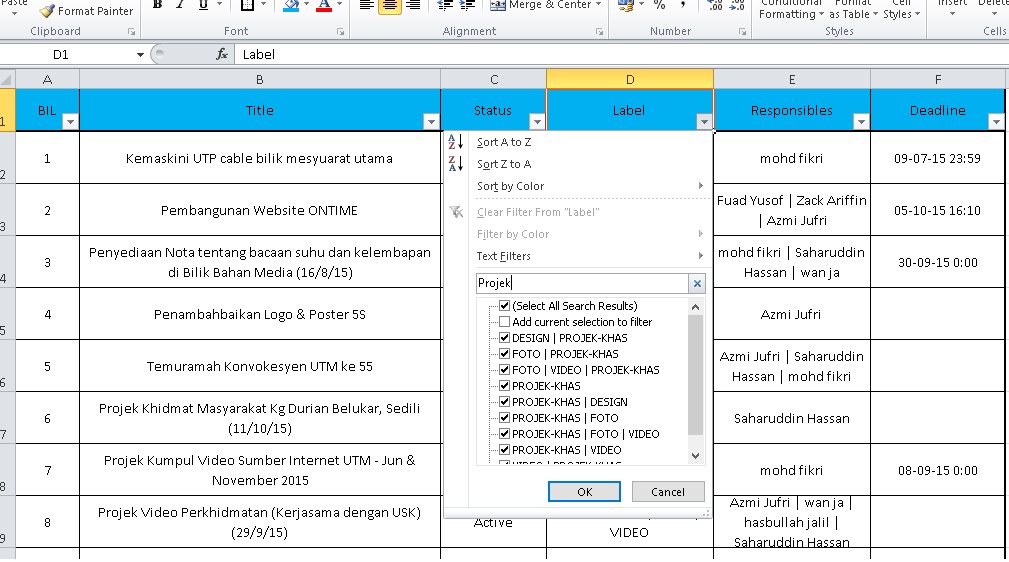Click OK in filter menu
The image size is (1009, 562).
click(584, 492)
